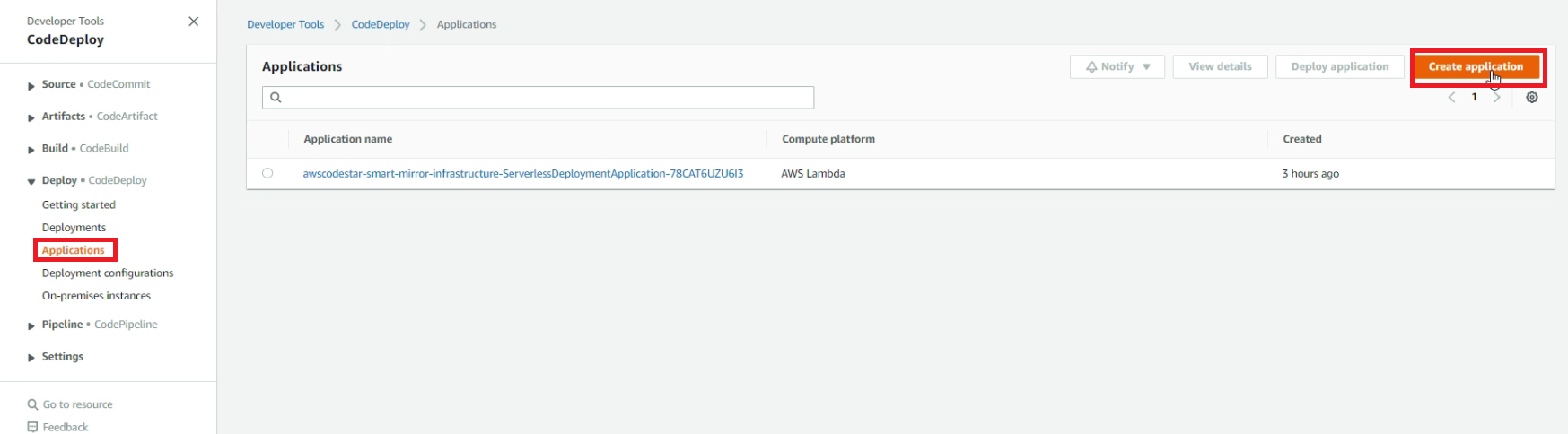Click the Create application button
Viewport: 1568px width, 434px height.
tap(1476, 66)
